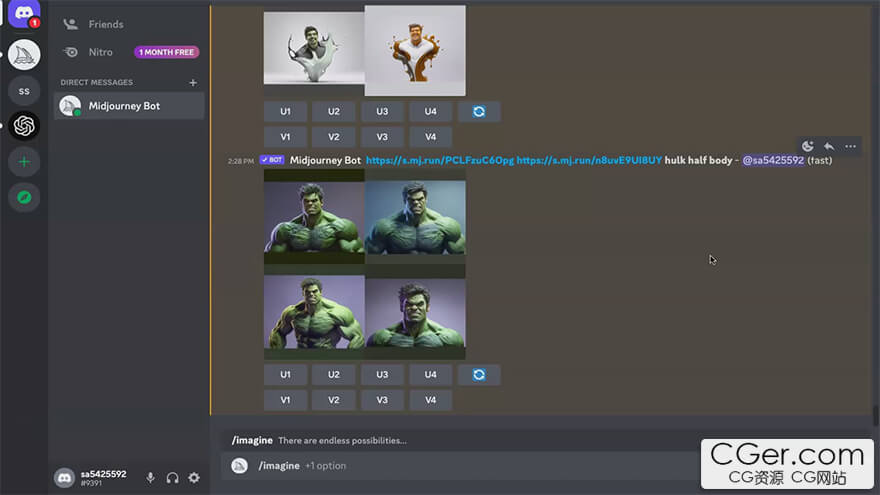Make hulk variations with lower V1

[285, 400]
